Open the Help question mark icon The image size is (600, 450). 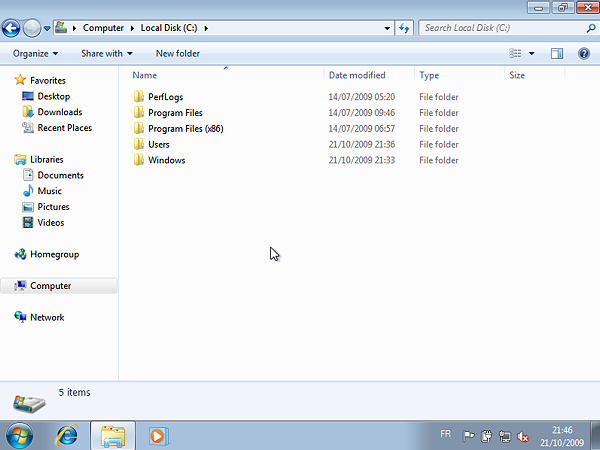pyautogui.click(x=584, y=53)
